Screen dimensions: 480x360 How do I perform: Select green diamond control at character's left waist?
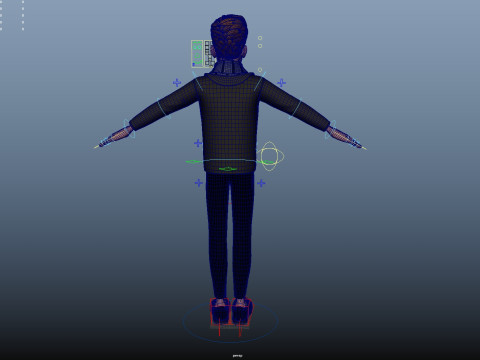coord(193,162)
